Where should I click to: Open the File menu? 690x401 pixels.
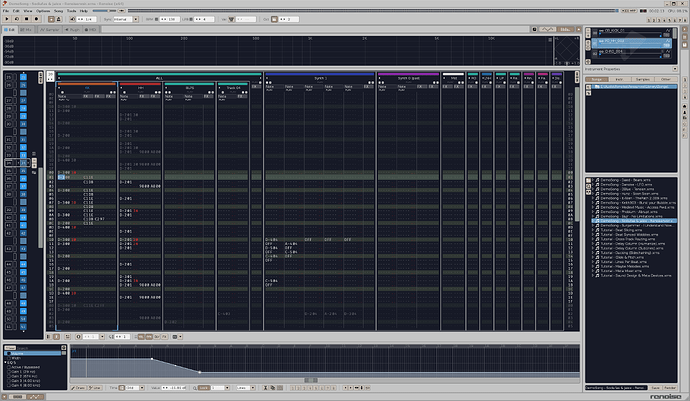pyautogui.click(x=6, y=11)
